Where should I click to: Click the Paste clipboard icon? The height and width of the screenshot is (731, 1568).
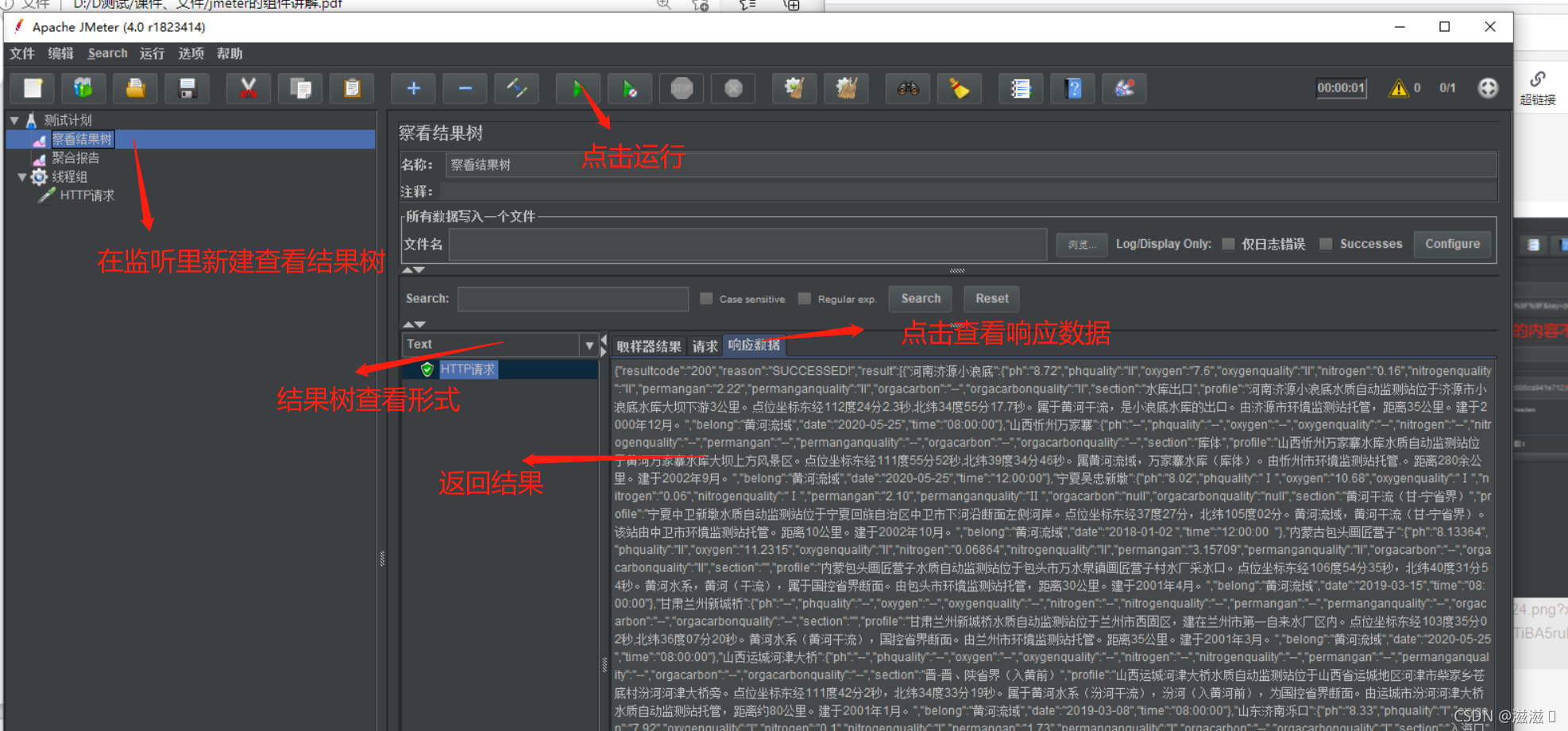tap(352, 88)
